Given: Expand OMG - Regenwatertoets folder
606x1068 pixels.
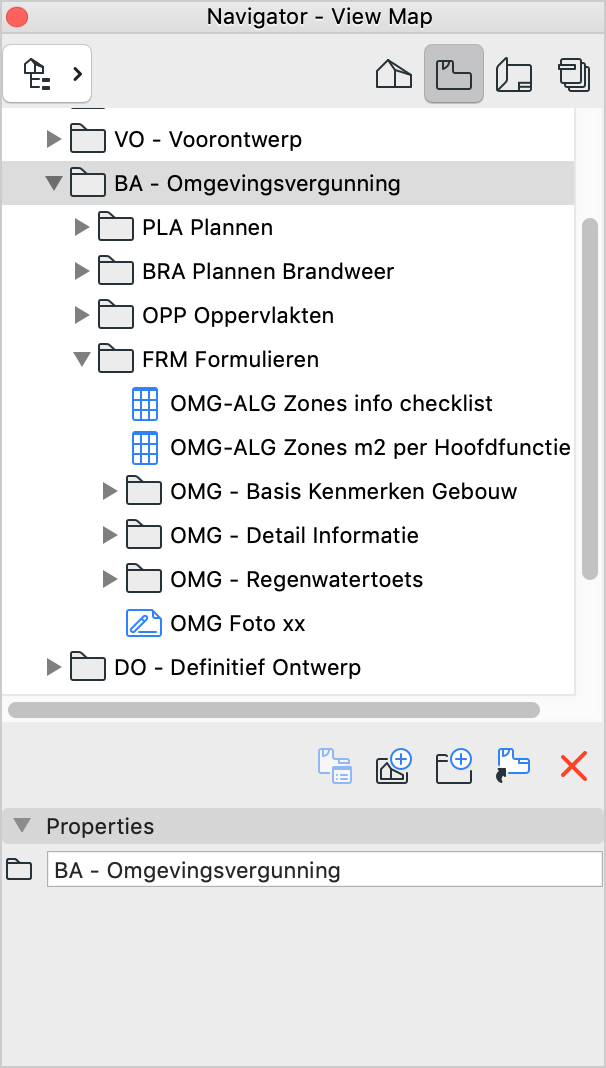Looking at the screenshot, I should click(x=110, y=579).
